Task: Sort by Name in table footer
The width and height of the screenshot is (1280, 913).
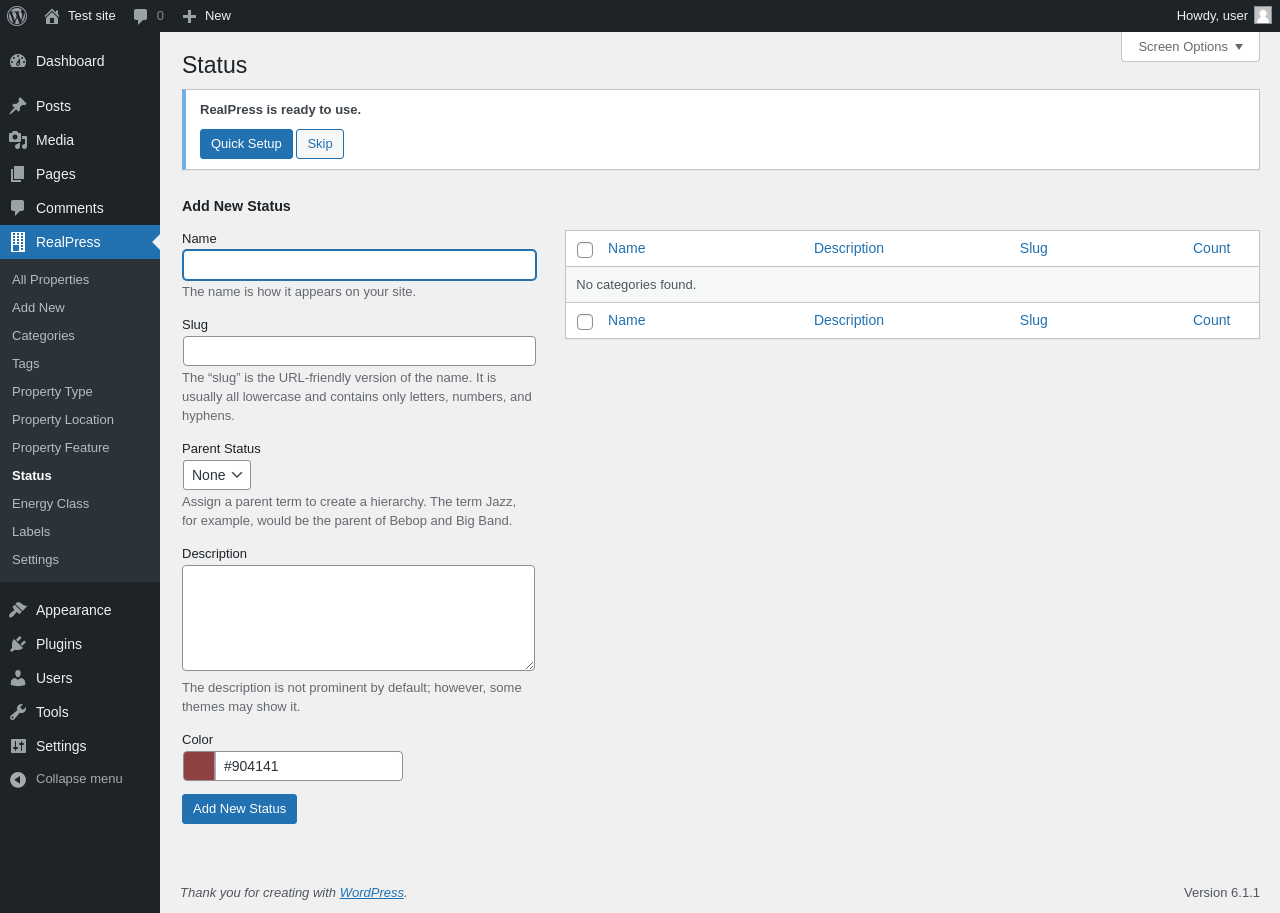Action: click(627, 320)
